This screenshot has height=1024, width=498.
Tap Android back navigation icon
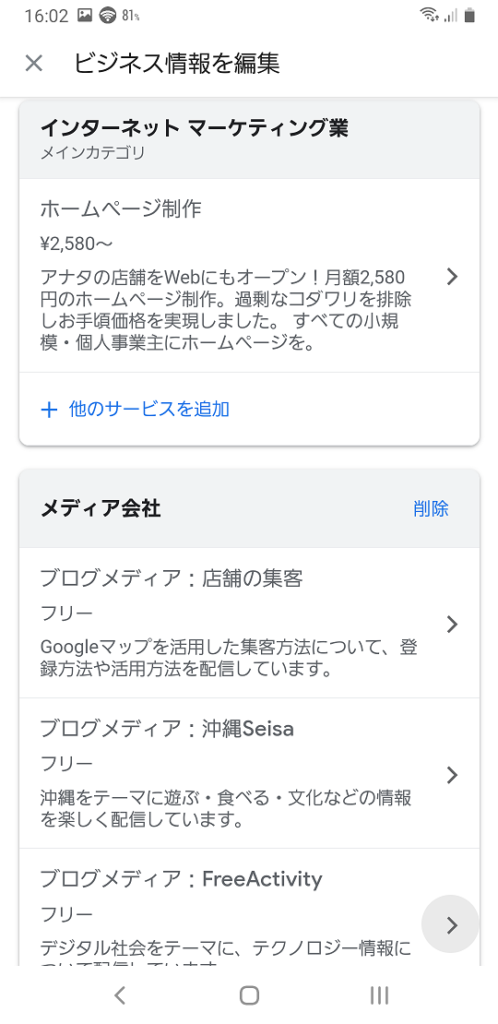coord(119,995)
